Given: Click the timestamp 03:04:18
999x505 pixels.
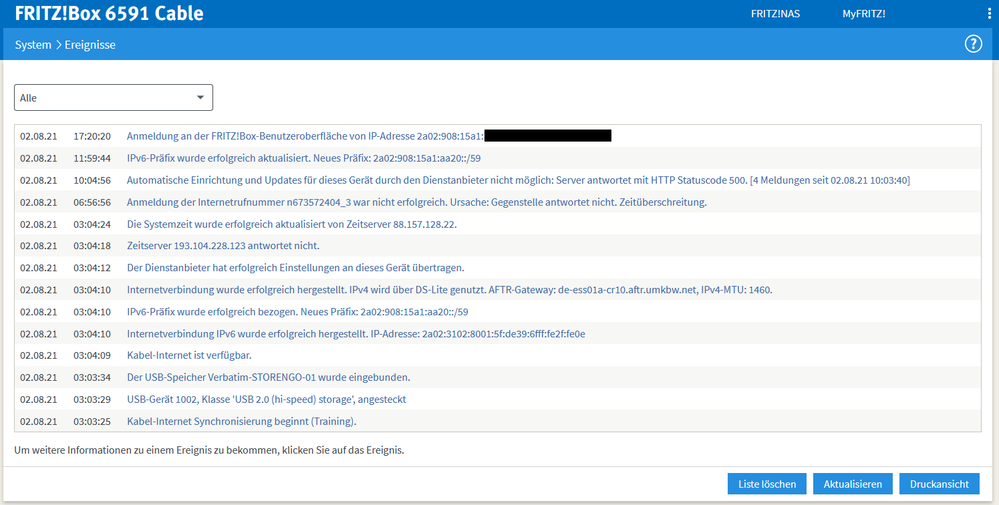Looking at the screenshot, I should [92, 246].
